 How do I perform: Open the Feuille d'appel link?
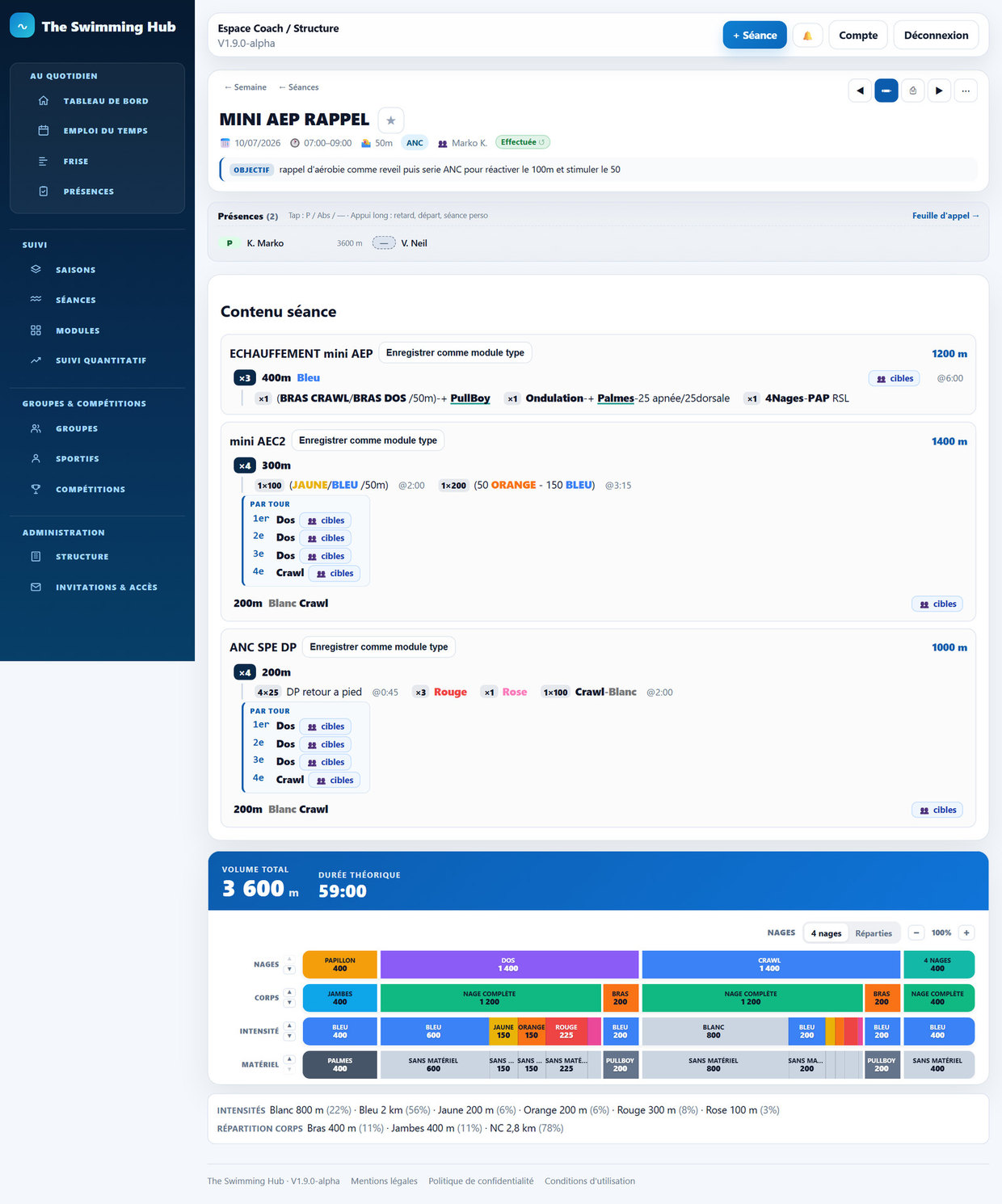[945, 216]
